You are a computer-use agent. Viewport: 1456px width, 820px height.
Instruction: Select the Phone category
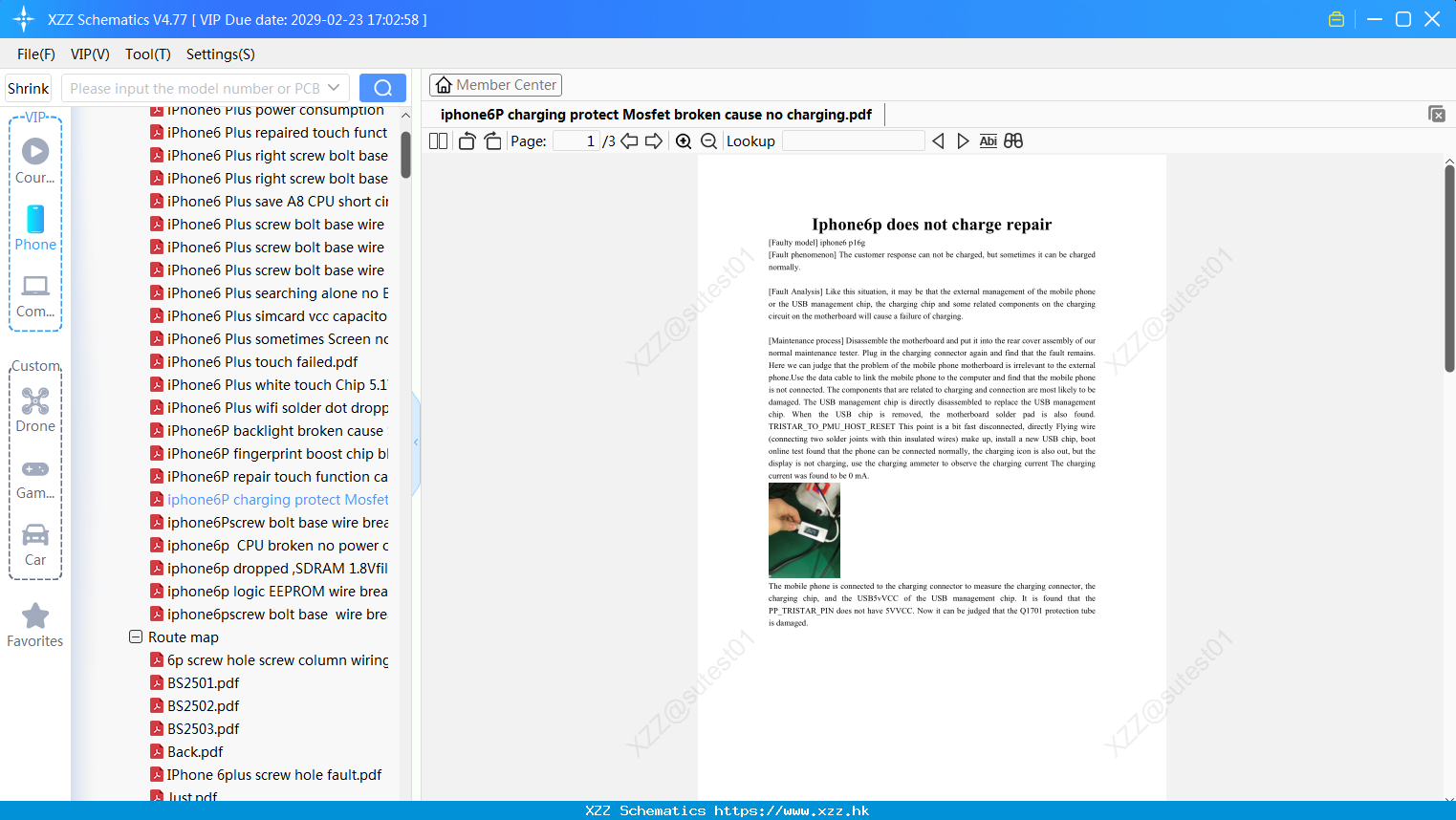[35, 227]
